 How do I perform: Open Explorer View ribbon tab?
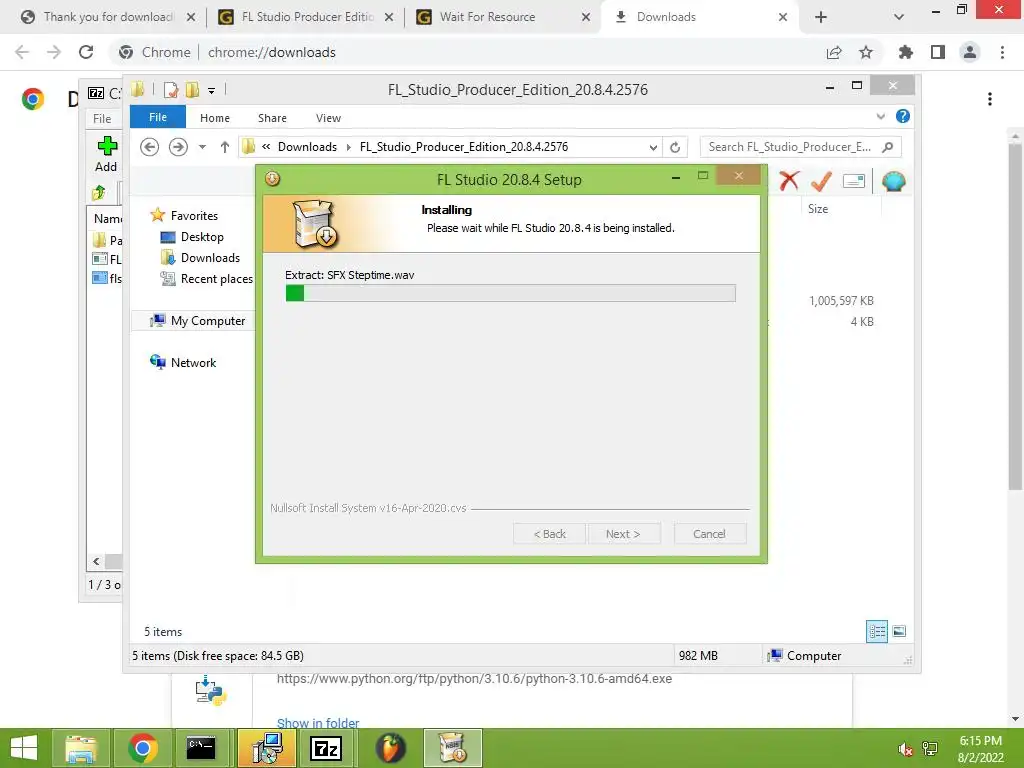point(328,118)
